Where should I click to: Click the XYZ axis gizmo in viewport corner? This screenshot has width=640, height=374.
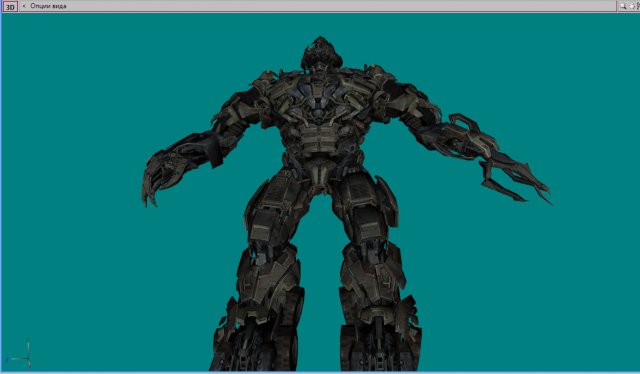pos(19,354)
